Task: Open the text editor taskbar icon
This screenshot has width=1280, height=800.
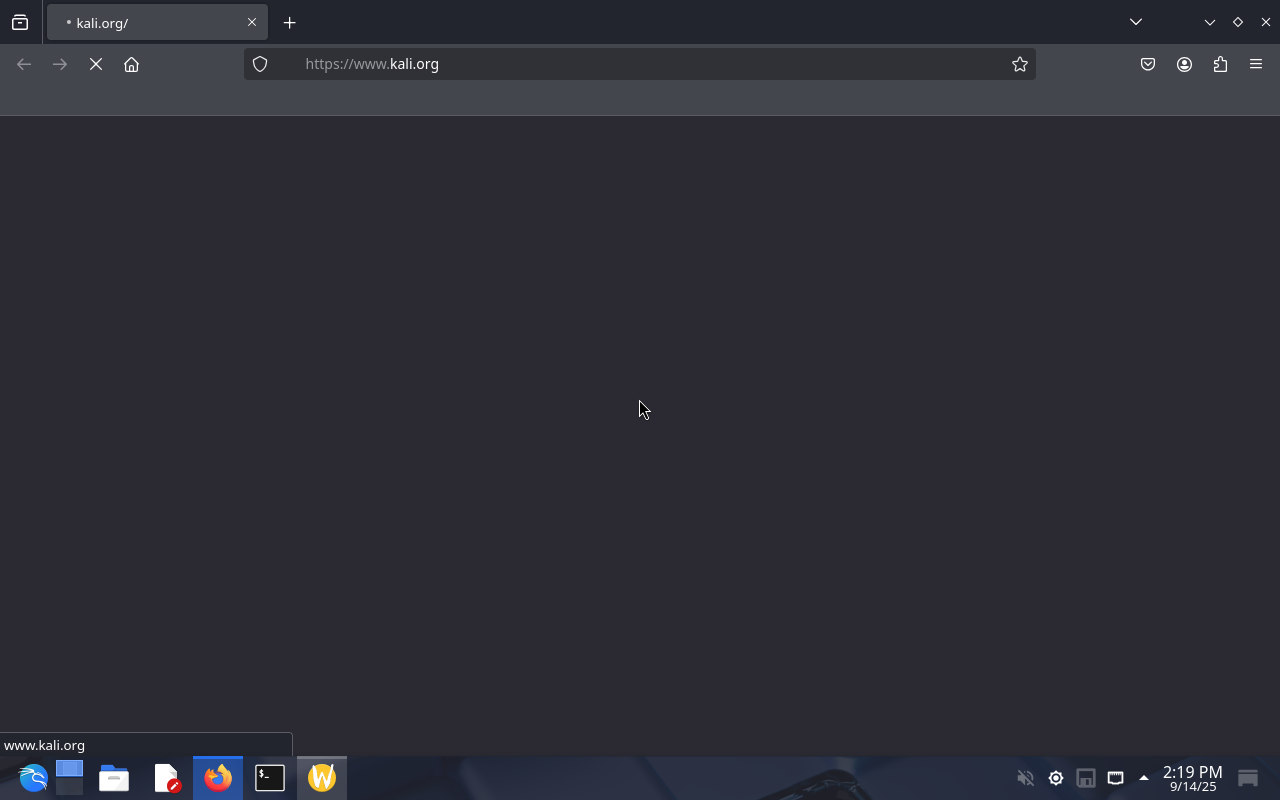Action: pyautogui.click(x=167, y=777)
